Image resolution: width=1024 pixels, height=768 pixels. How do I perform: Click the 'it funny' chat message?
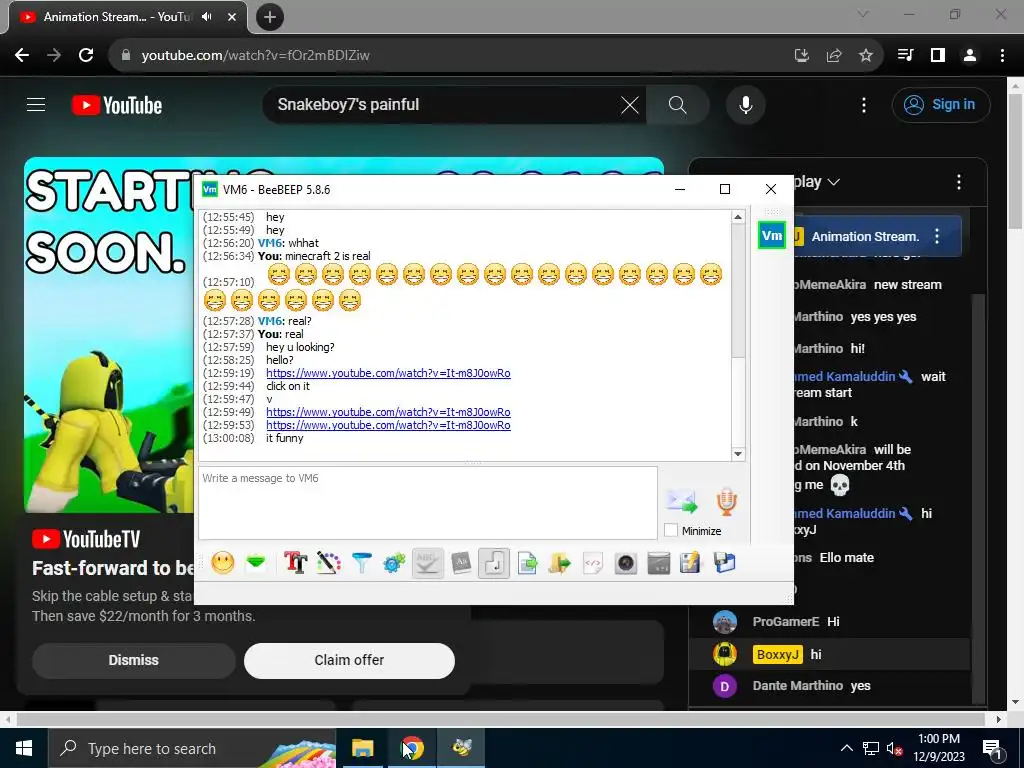(x=285, y=438)
